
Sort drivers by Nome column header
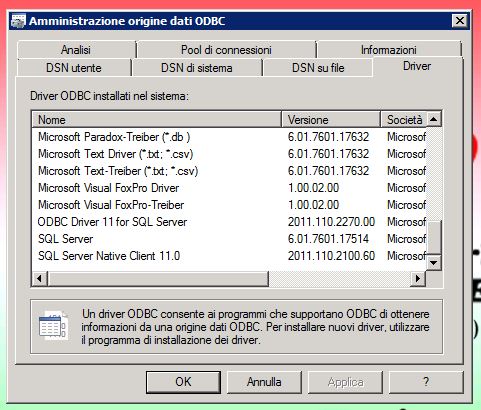[157, 120]
